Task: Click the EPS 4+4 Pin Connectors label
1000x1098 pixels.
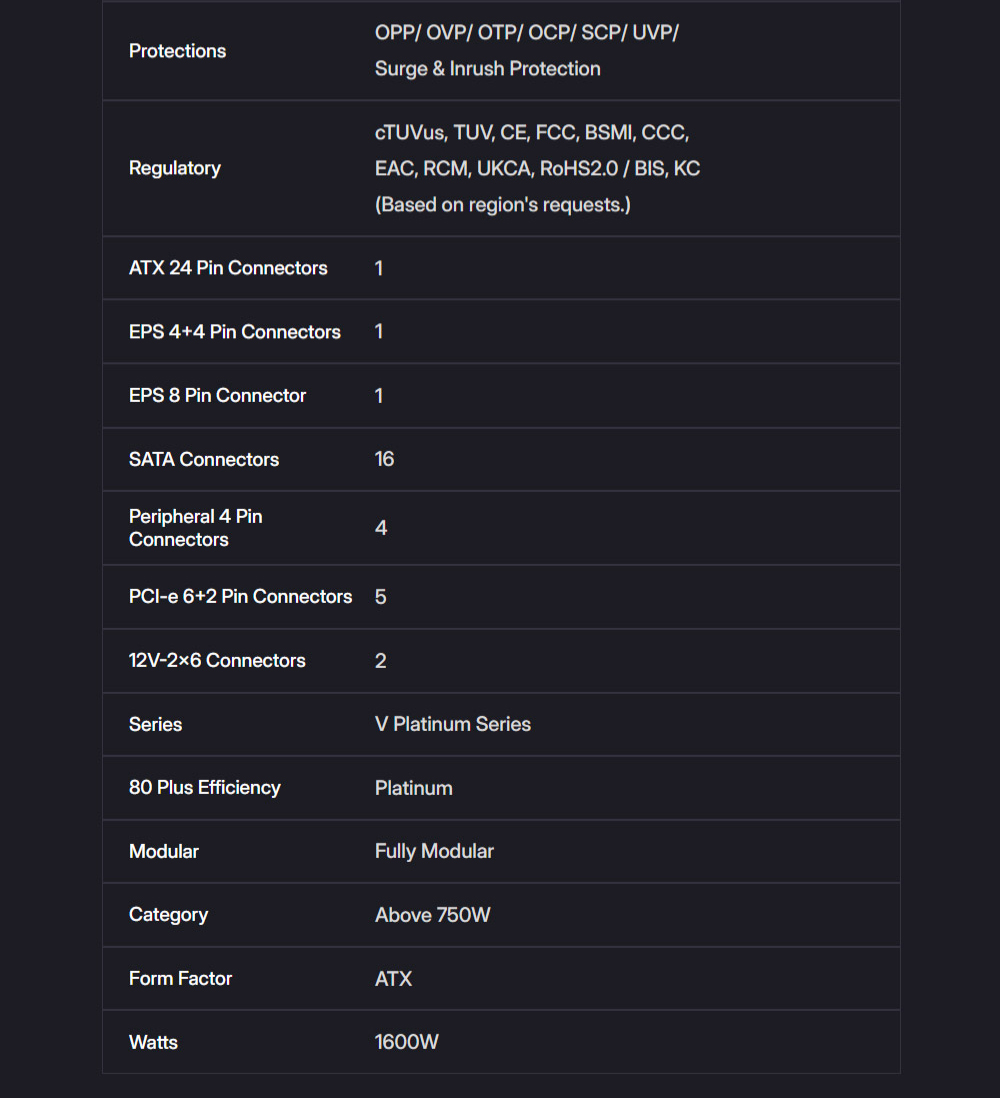Action: (235, 332)
